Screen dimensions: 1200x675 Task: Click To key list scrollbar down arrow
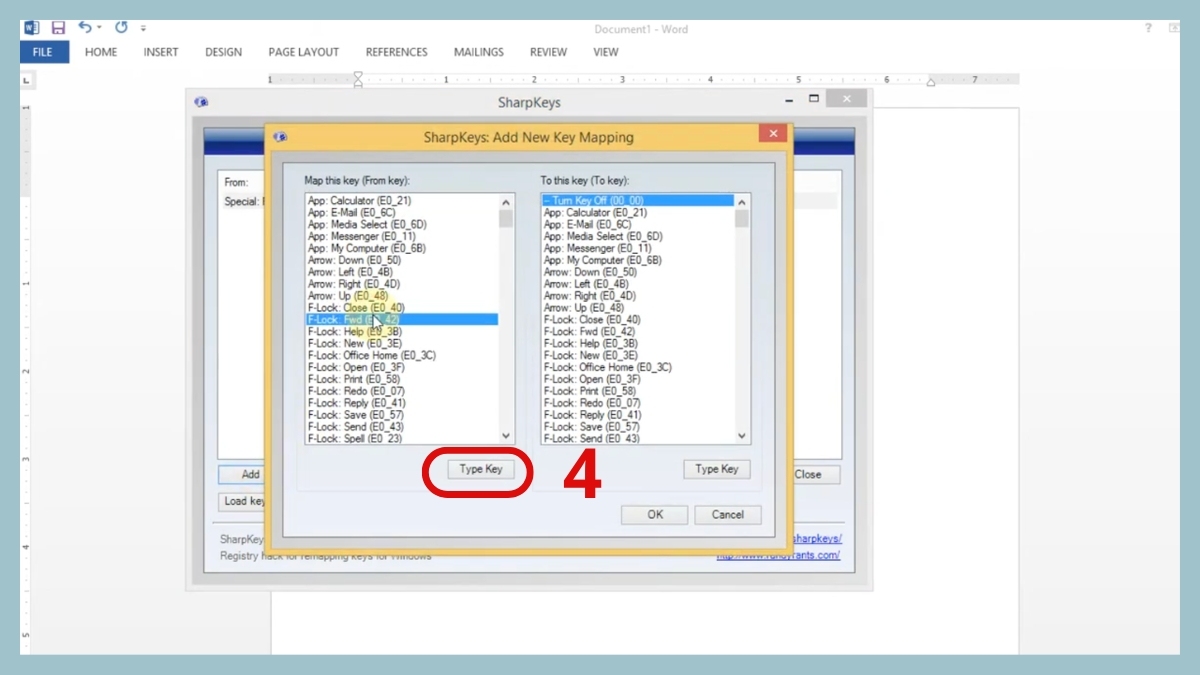click(742, 436)
